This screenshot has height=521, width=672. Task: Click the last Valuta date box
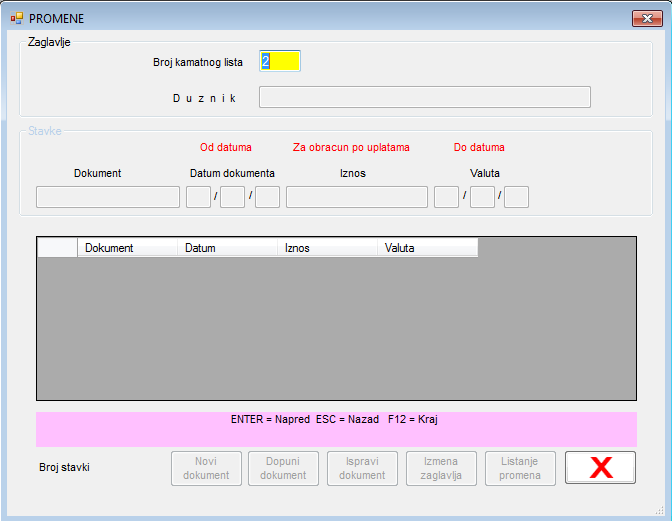point(516,197)
